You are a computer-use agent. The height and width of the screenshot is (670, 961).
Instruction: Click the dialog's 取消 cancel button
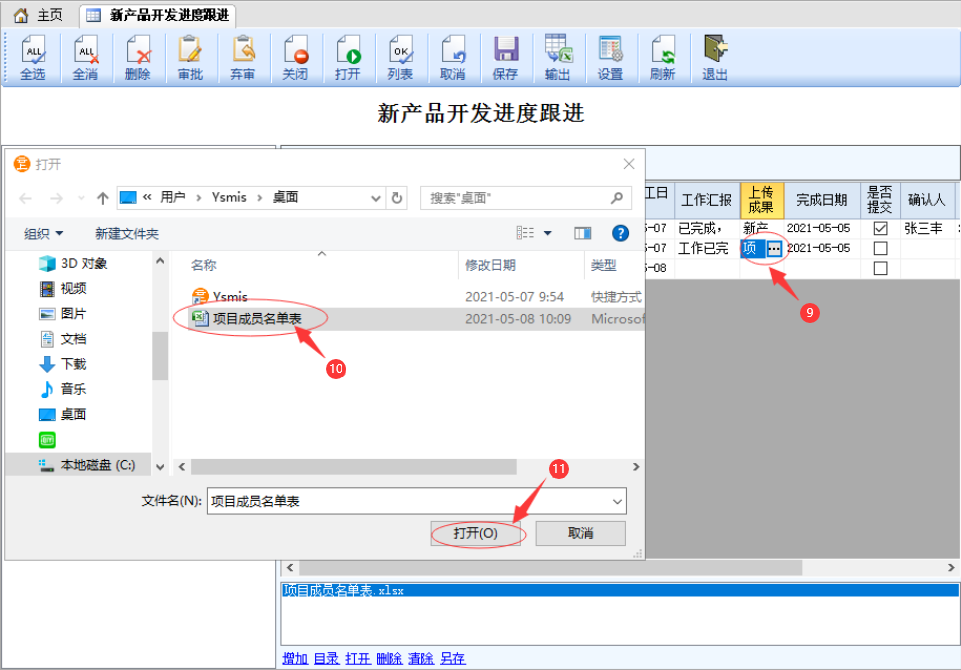(x=580, y=533)
